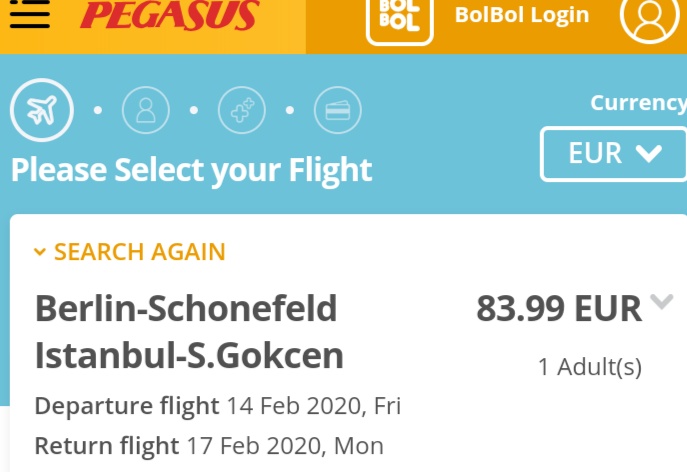Open the EUR currency dropdown
This screenshot has width=687, height=472.
click(x=613, y=154)
